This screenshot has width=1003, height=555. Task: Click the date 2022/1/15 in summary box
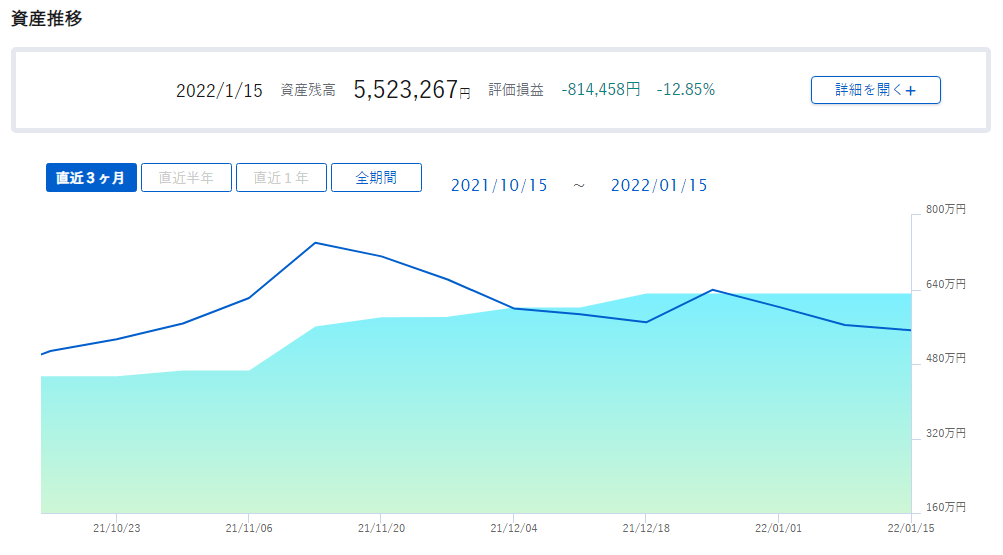219,91
